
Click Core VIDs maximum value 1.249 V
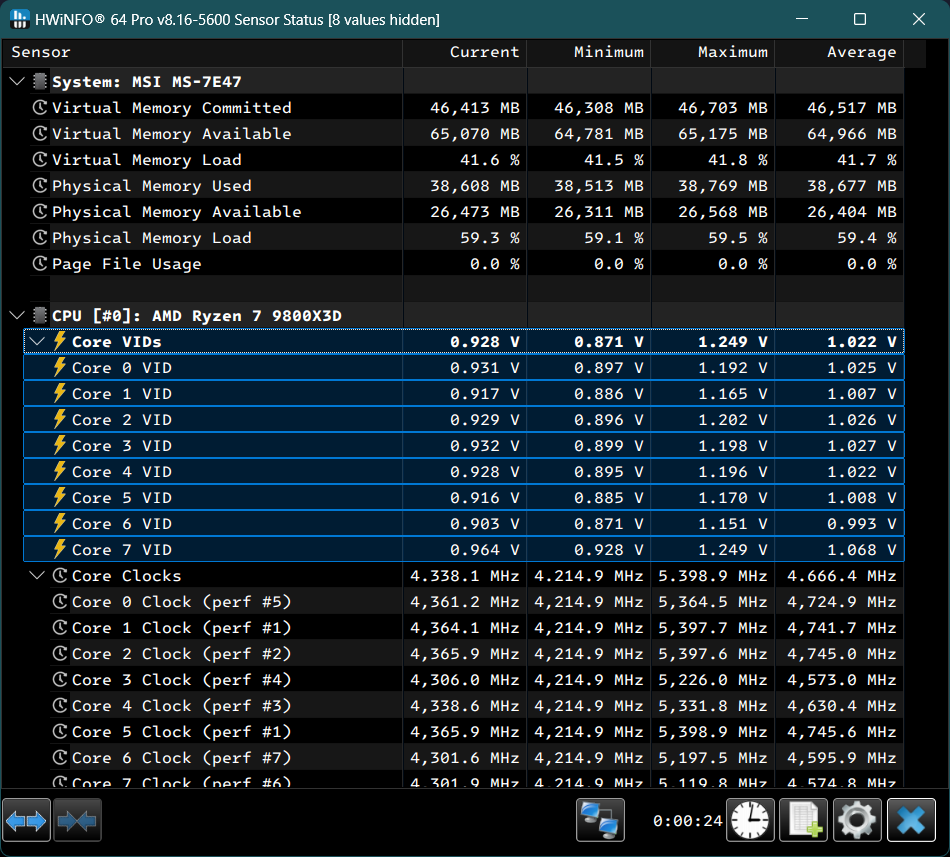[732, 342]
